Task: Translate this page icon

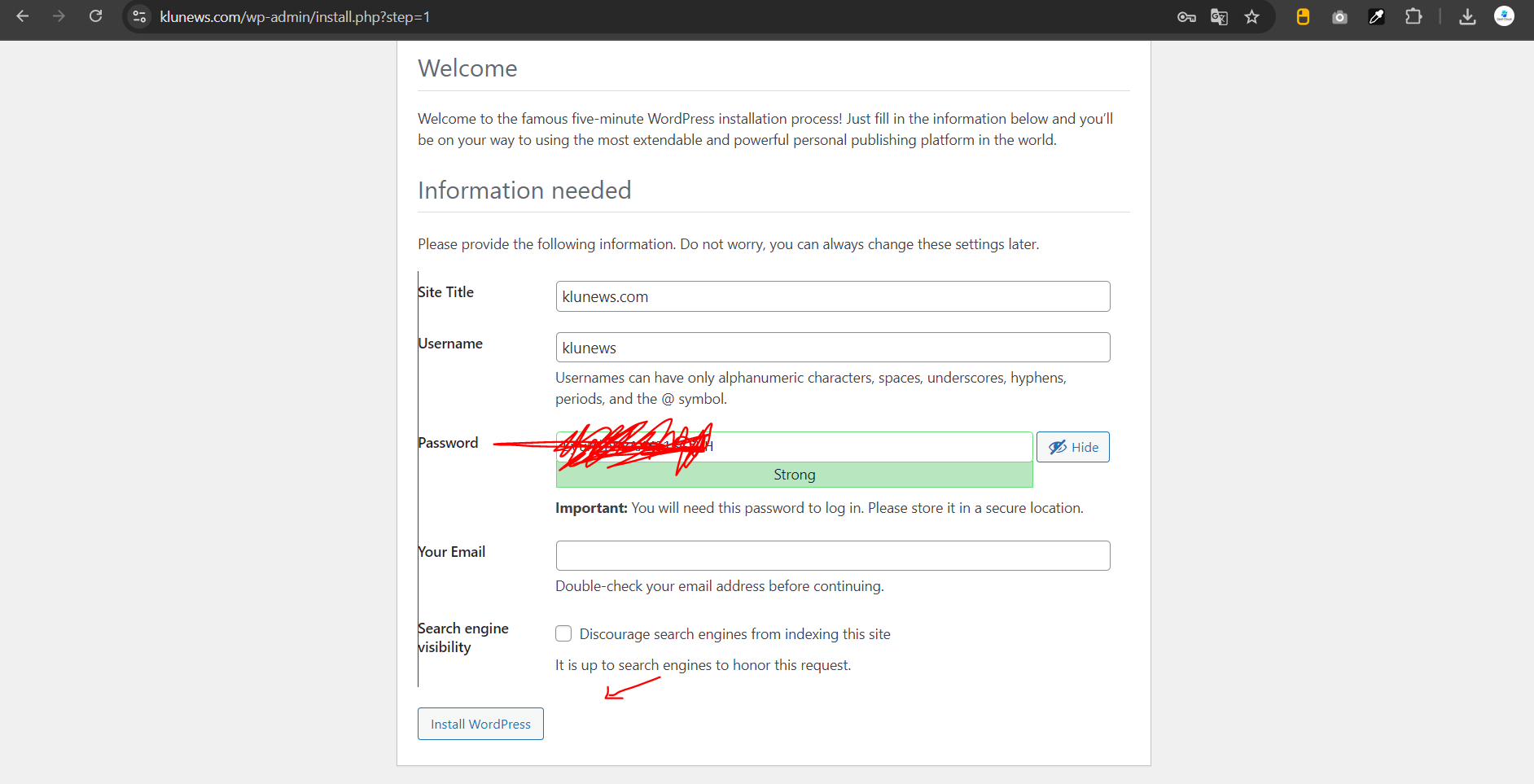Action: coord(1219,17)
